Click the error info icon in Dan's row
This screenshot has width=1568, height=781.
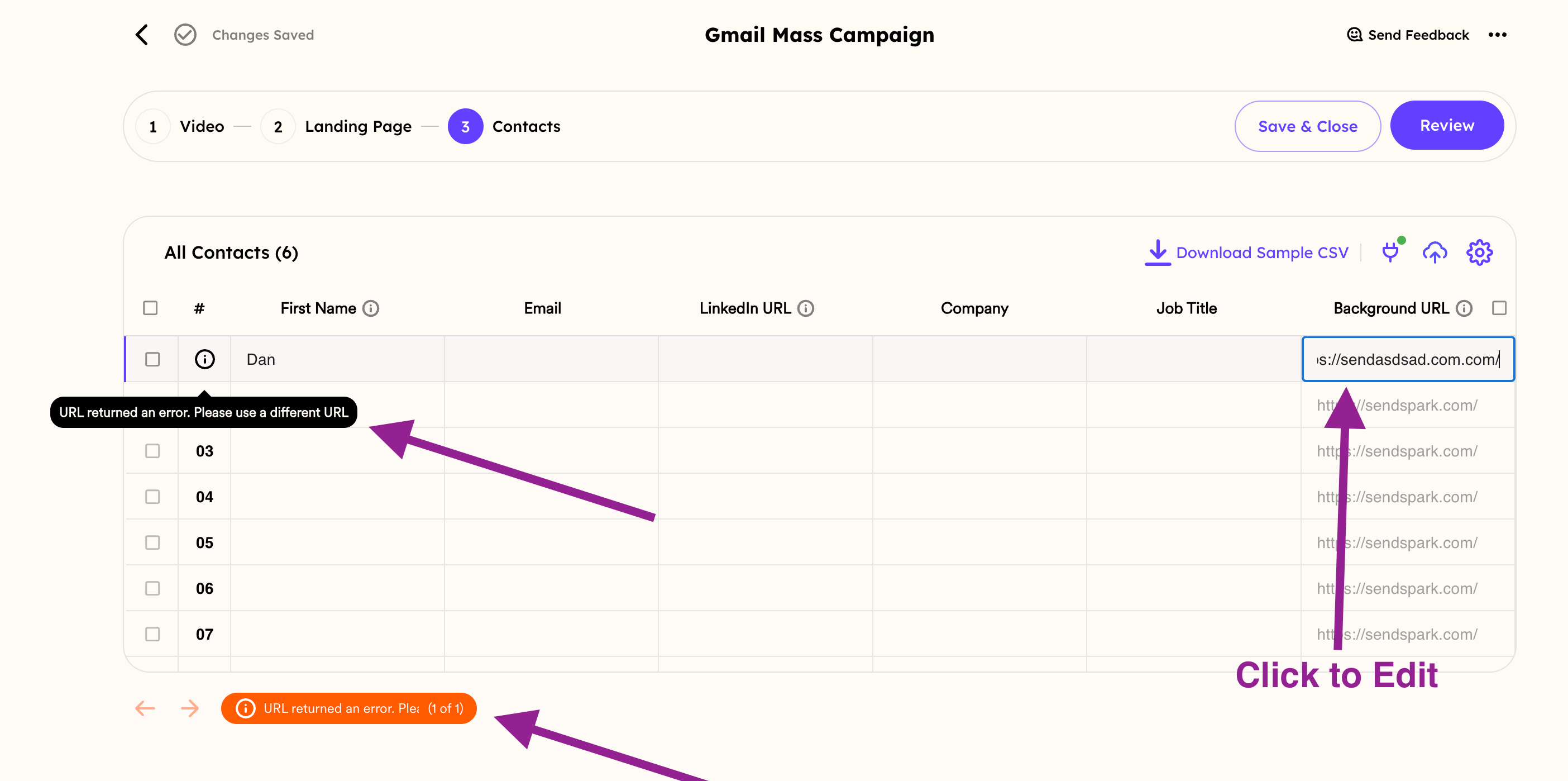tap(204, 359)
